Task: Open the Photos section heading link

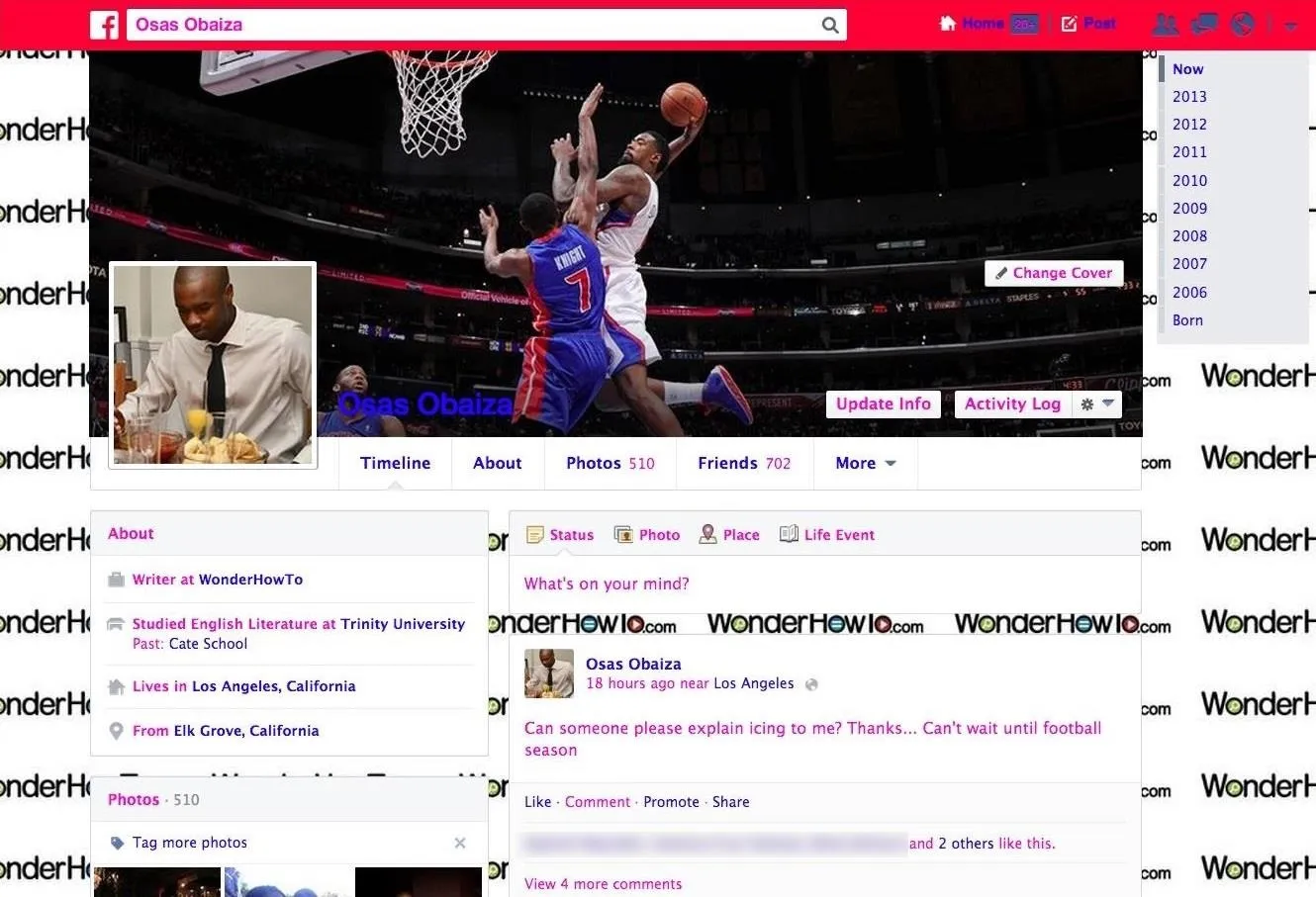Action: pyautogui.click(x=134, y=800)
